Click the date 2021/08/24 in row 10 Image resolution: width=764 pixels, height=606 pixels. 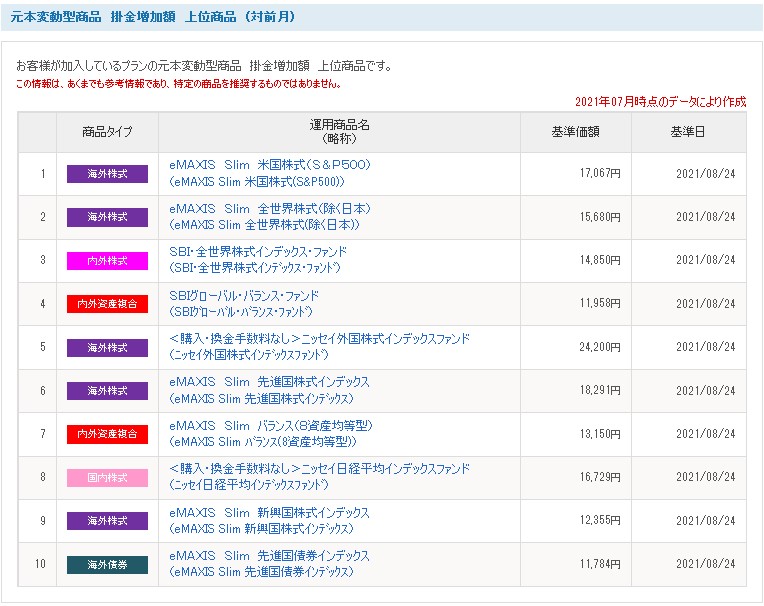(706, 564)
